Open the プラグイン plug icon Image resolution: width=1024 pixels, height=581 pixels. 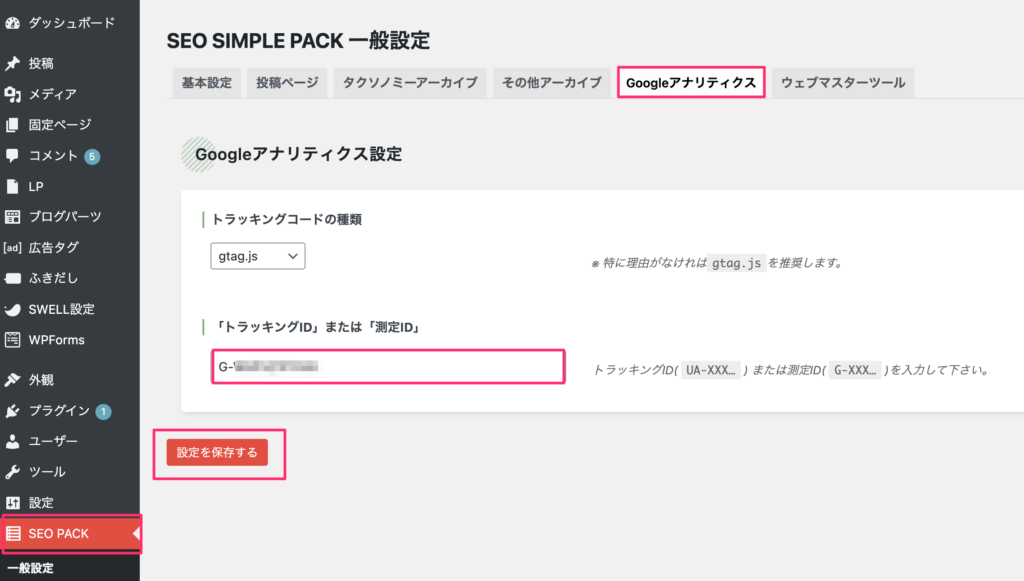[12, 411]
